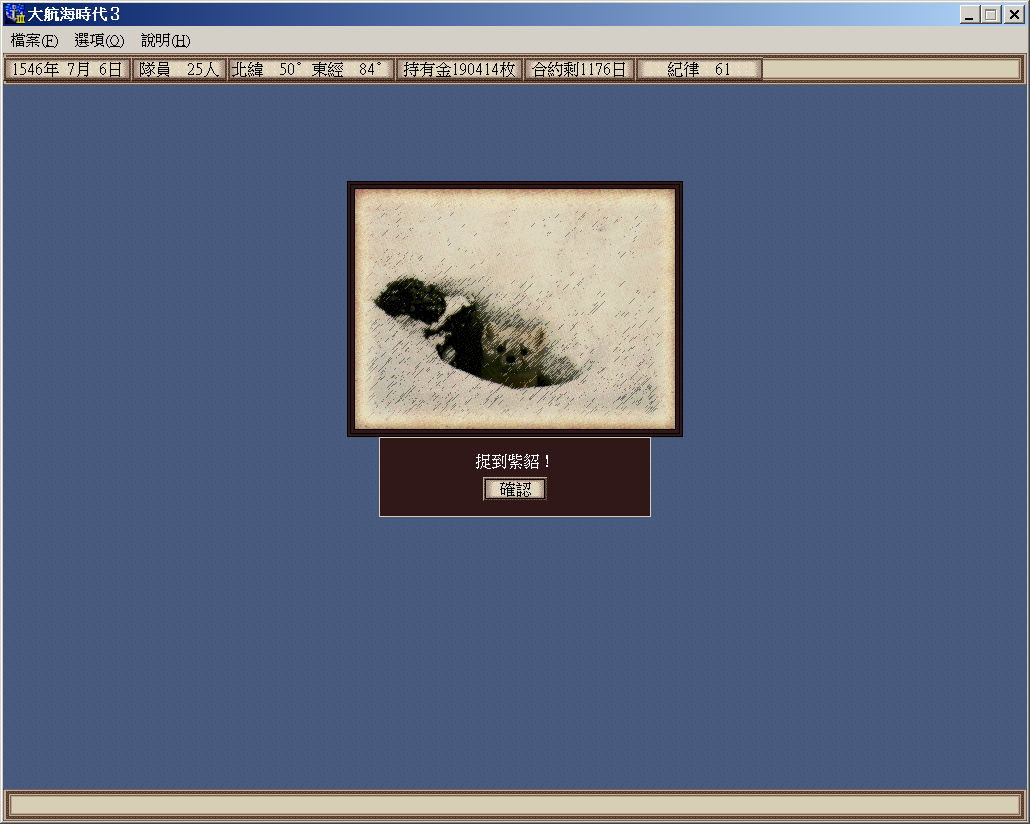The height and width of the screenshot is (824, 1030).
Task: Open the 檔案(F) menu
Action: tap(34, 41)
